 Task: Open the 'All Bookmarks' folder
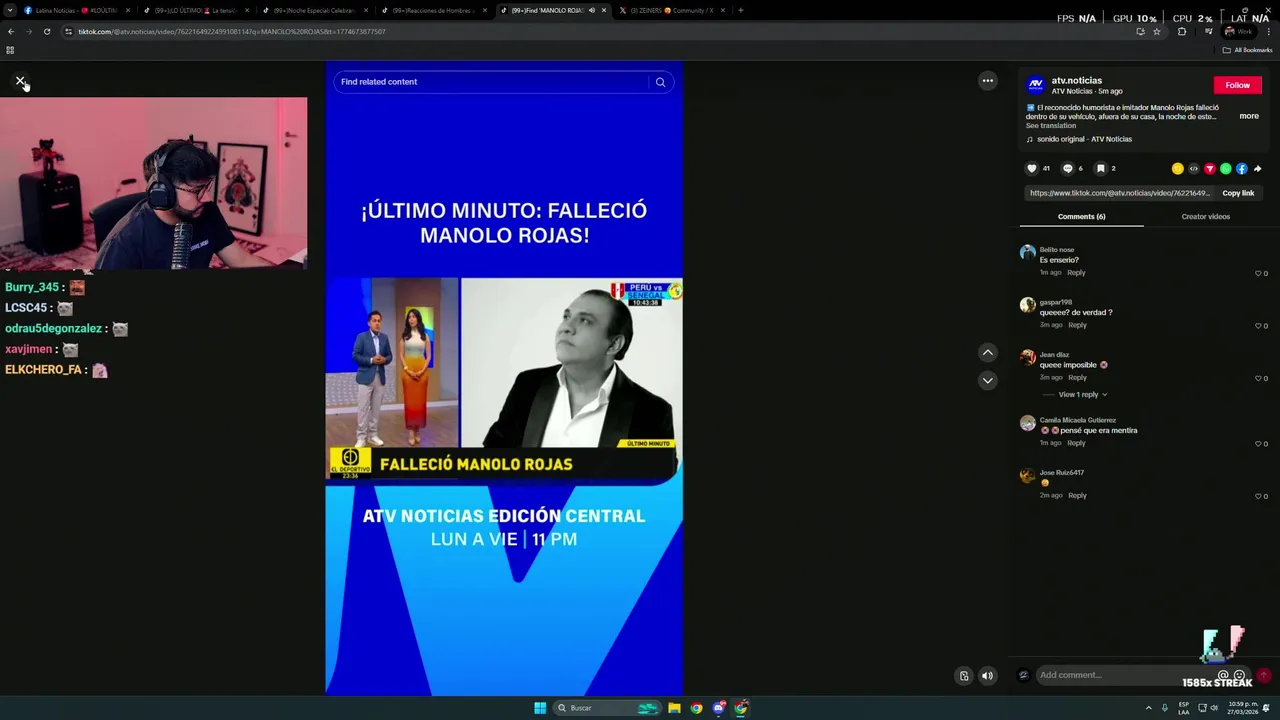point(1247,50)
